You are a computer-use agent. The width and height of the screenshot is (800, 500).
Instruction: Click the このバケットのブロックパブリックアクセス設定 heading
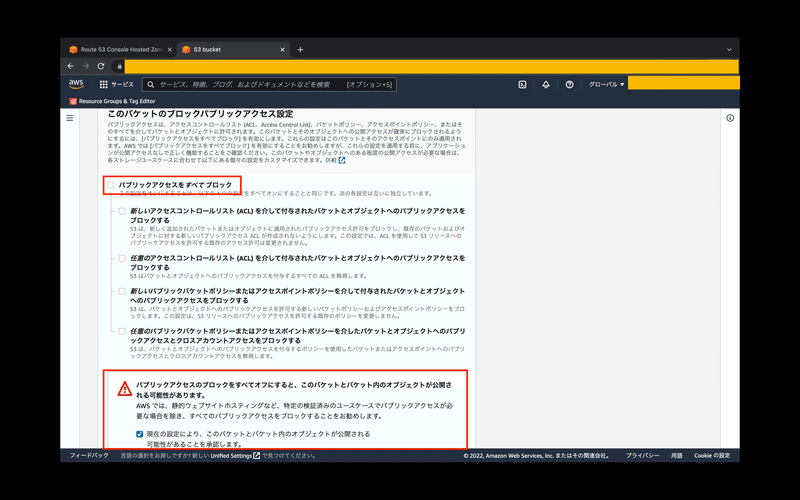click(201, 114)
